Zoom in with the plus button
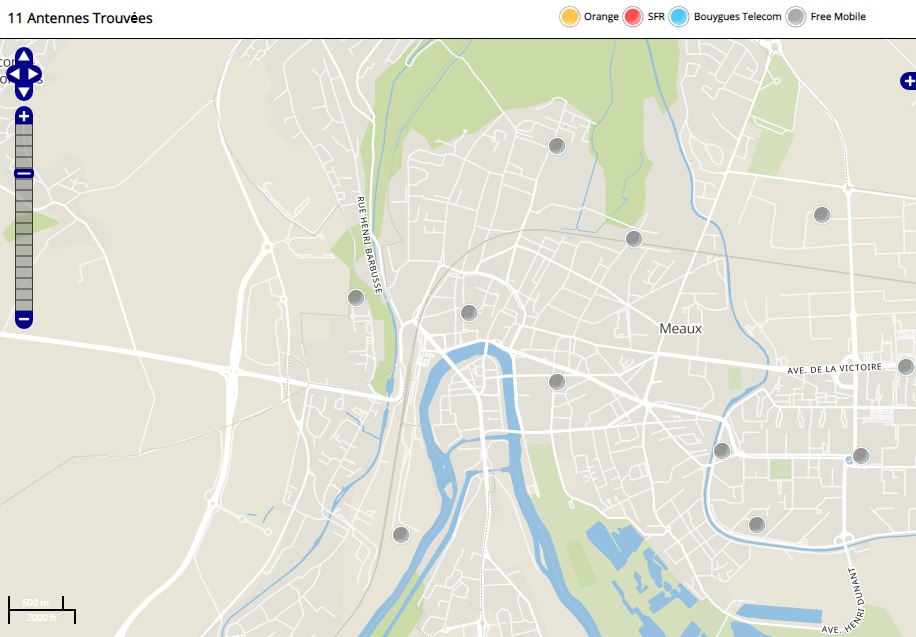The height and width of the screenshot is (637, 916). pos(24,116)
